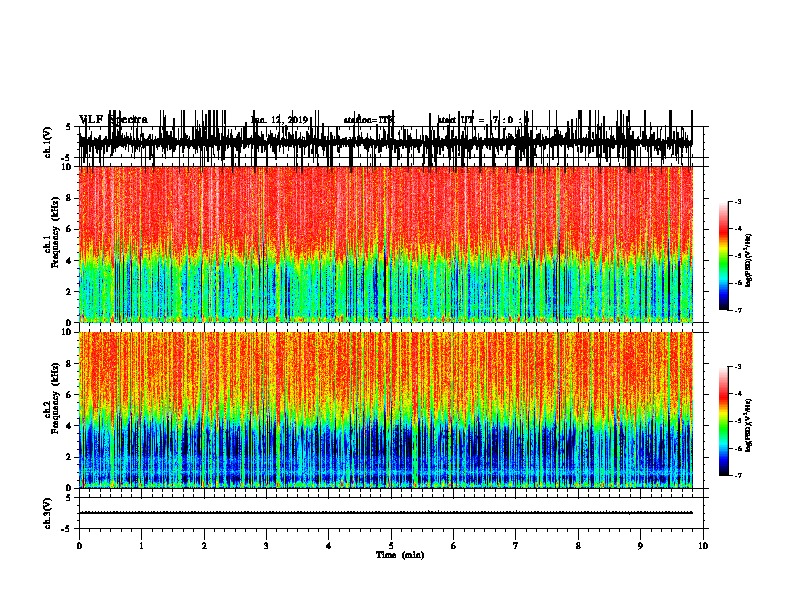792x612 pixels.
Task: Click the '0' tick on Time axis
Action: click(x=79, y=545)
